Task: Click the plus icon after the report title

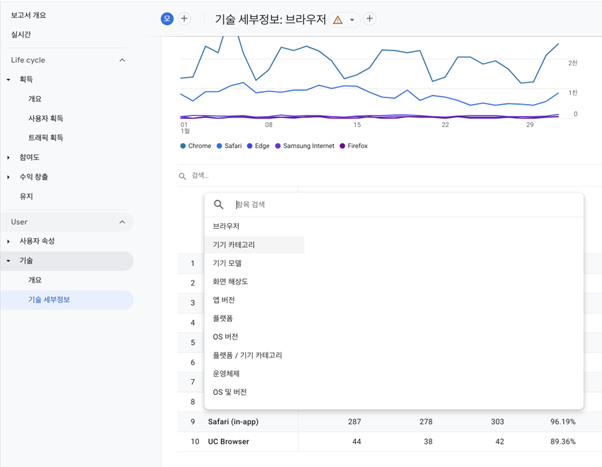Action: tap(370, 19)
